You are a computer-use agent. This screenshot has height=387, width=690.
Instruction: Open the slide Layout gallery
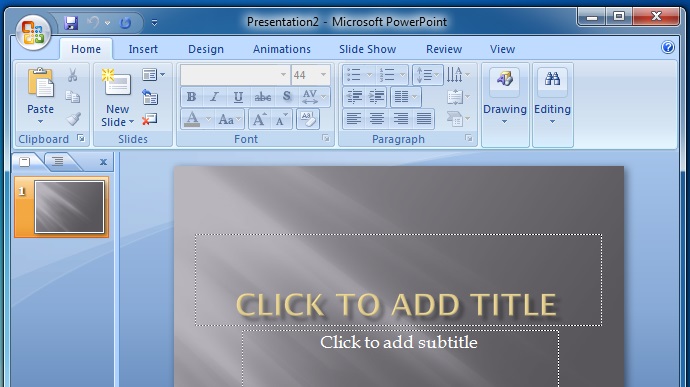pos(153,75)
